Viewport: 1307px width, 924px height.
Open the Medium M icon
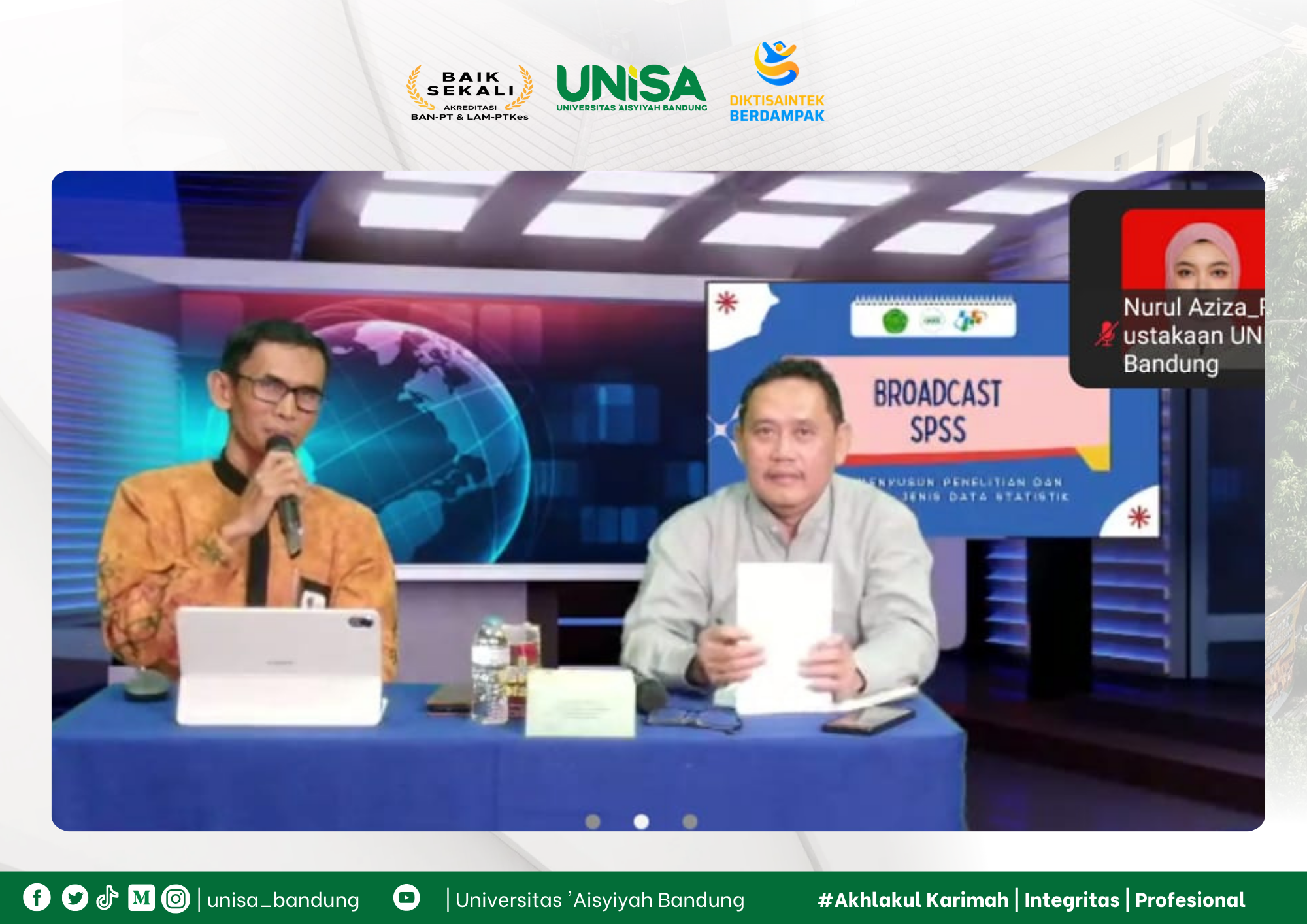(x=141, y=898)
